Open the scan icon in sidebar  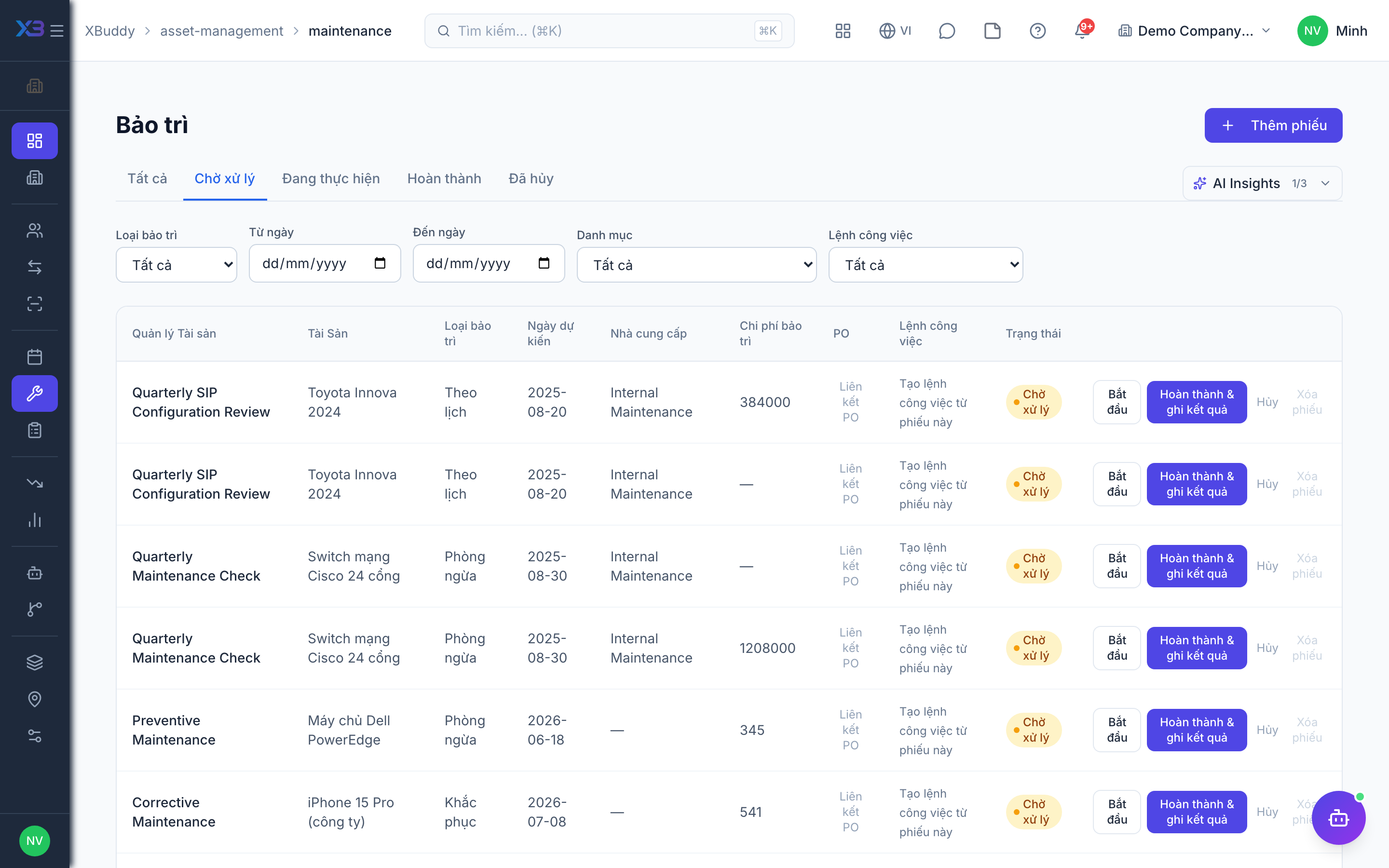click(34, 304)
